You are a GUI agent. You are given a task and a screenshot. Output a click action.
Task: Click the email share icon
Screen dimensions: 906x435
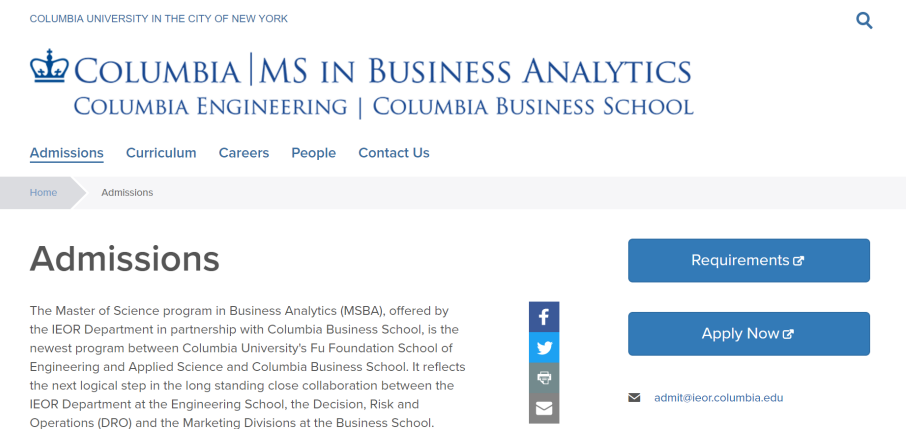544,408
